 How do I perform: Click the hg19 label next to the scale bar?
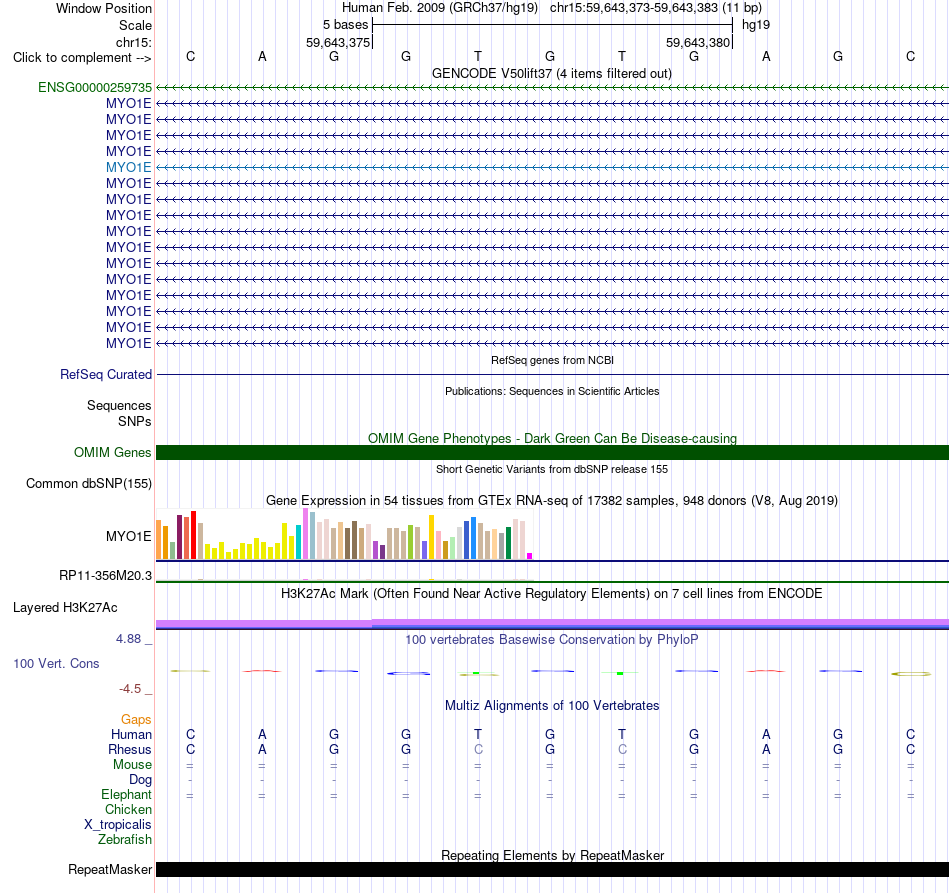[x=756, y=25]
